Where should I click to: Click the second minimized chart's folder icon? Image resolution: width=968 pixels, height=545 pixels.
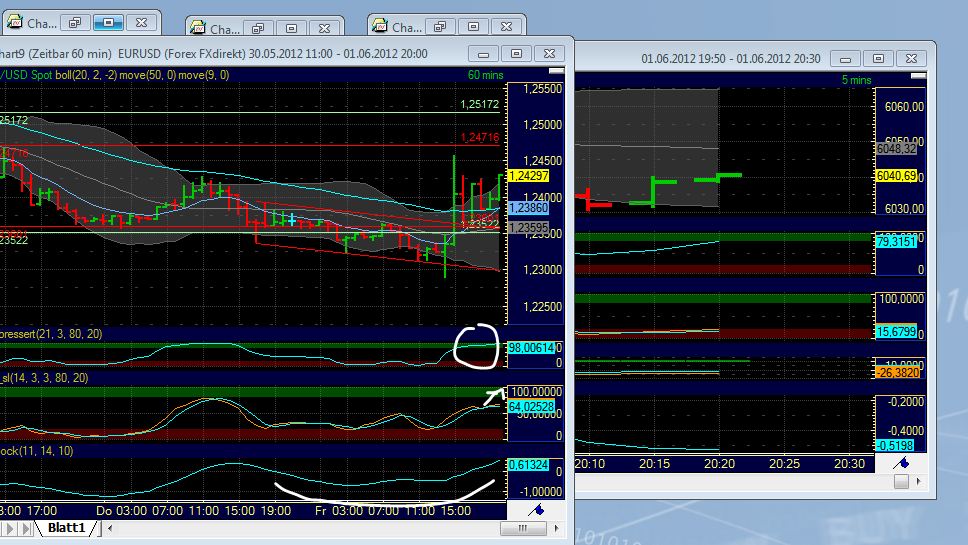[198, 28]
